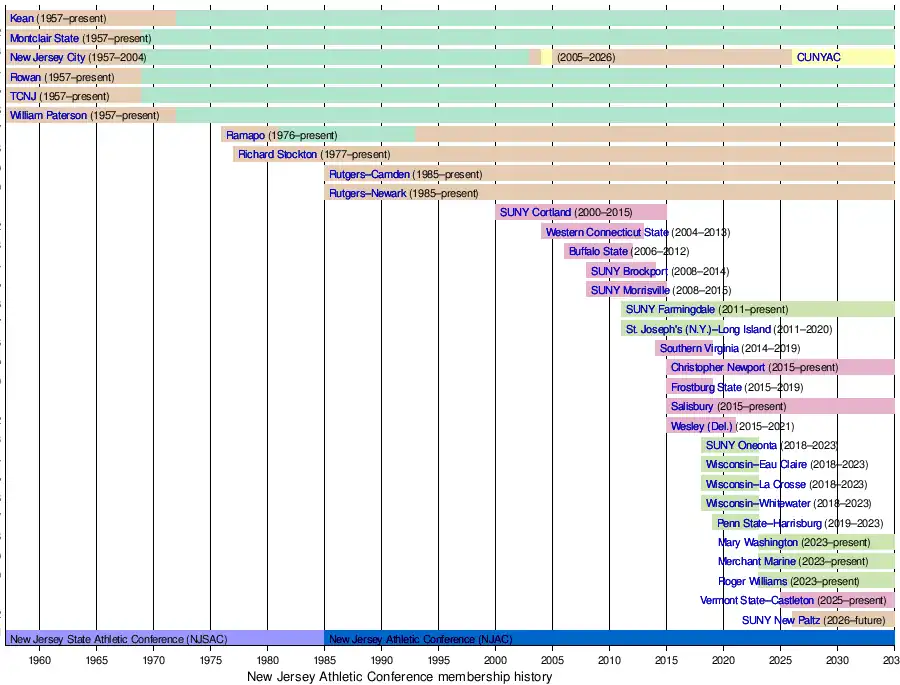
Task: Click the Montclair State link
Action: tap(44, 38)
